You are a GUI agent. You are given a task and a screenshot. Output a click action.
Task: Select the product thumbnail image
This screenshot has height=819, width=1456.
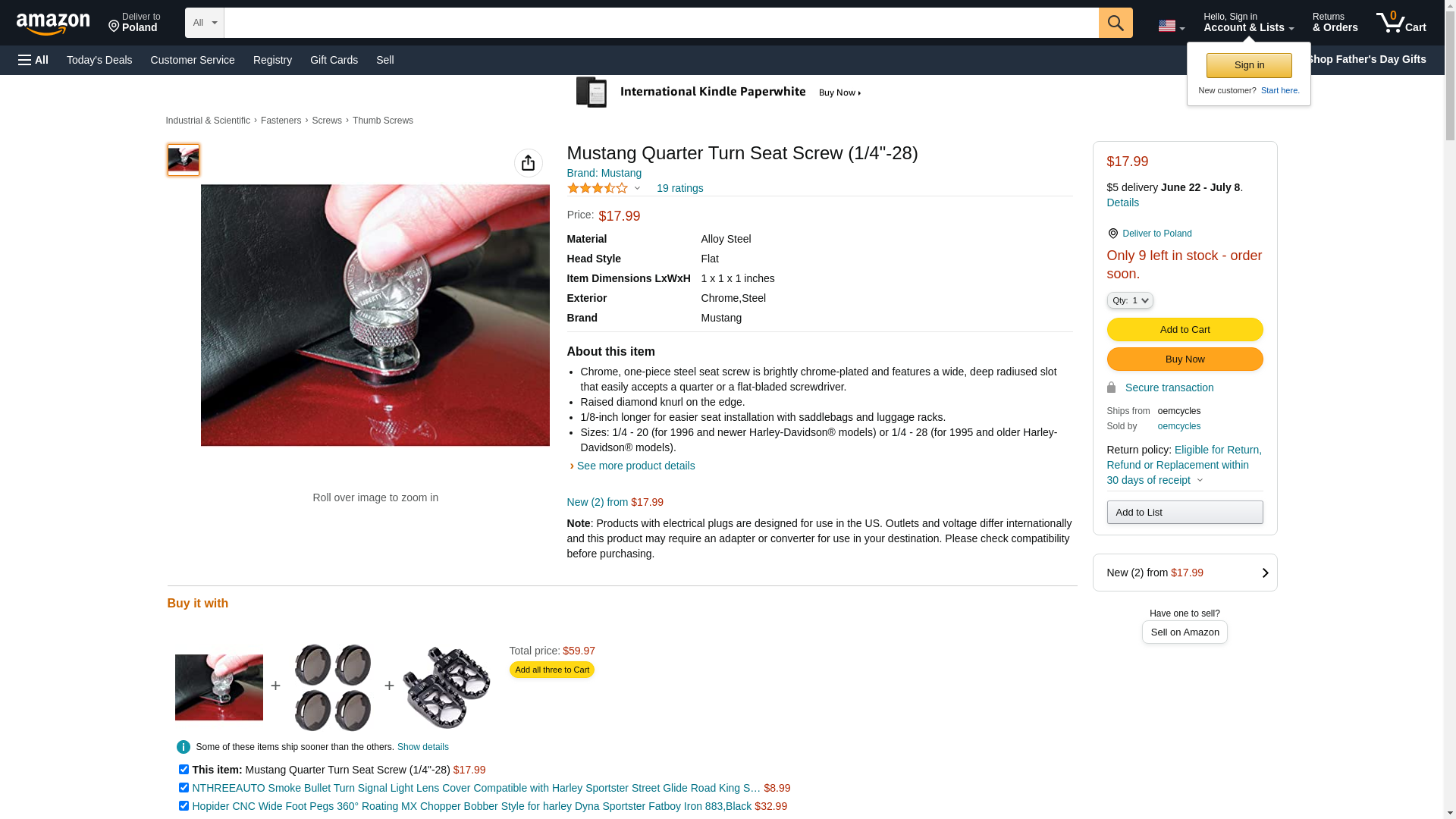[x=184, y=160]
